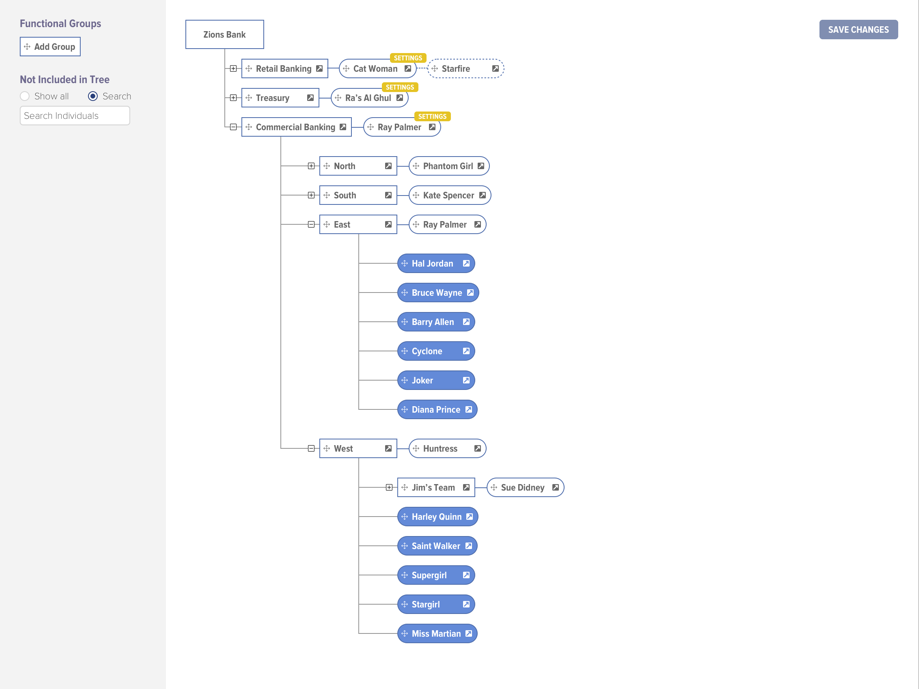Viewport: 919px width, 689px height.
Task: Click the edit icon on Miss Martian
Action: (x=468, y=633)
